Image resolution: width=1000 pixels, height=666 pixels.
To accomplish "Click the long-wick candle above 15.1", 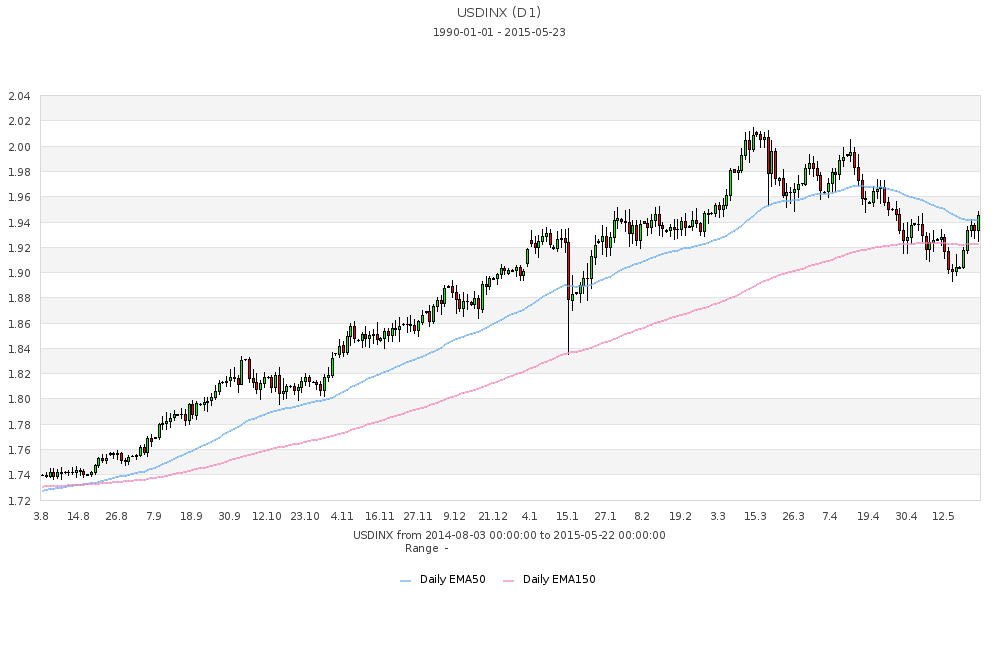I will tap(568, 291).
